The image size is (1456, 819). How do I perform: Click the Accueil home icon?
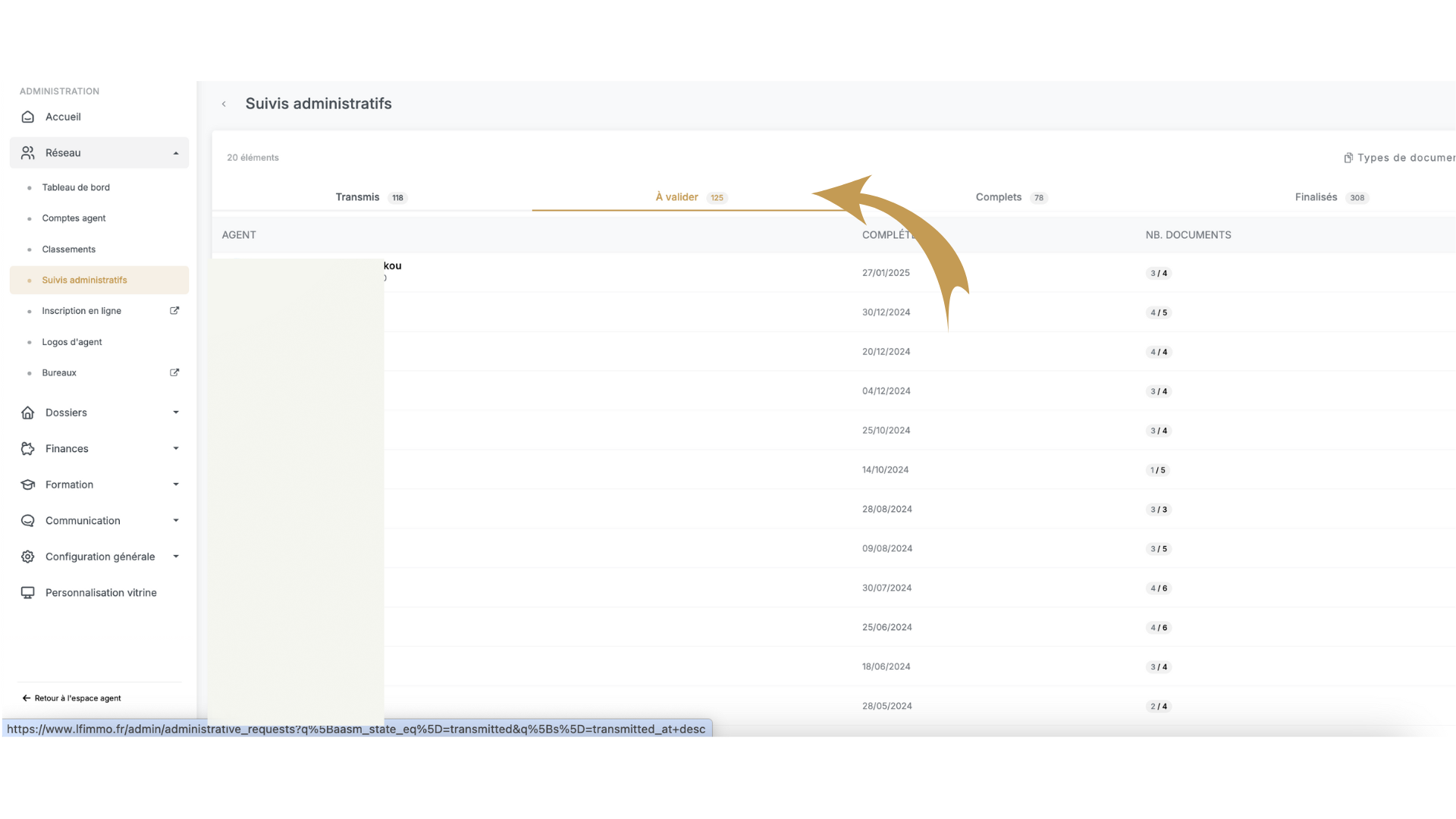[28, 117]
